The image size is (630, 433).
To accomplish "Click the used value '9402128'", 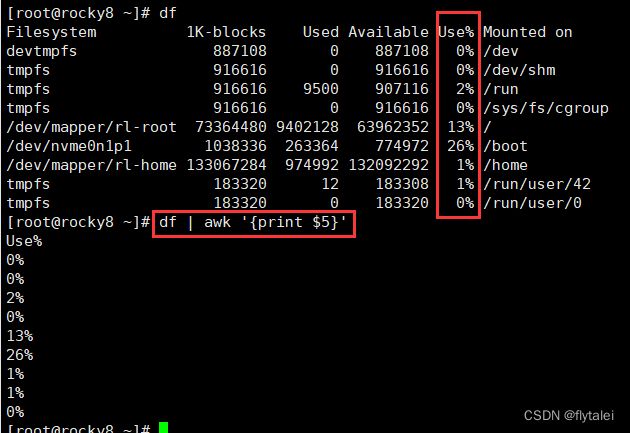I will tap(307, 127).
